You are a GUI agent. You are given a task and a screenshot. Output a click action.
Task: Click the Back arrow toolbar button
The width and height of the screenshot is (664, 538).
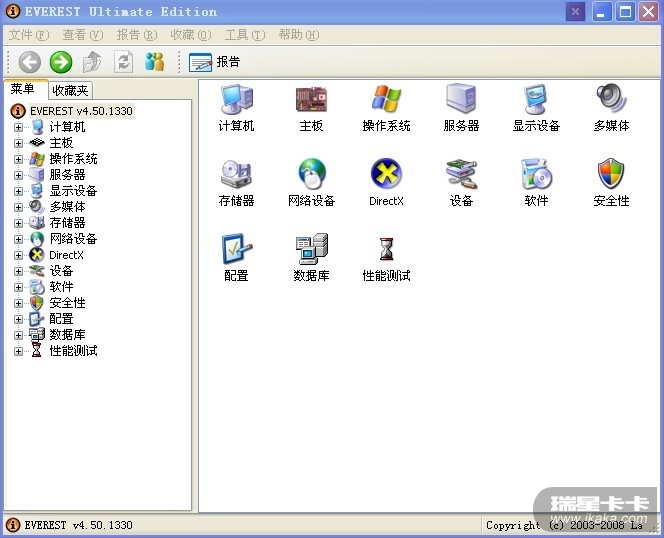[30, 62]
